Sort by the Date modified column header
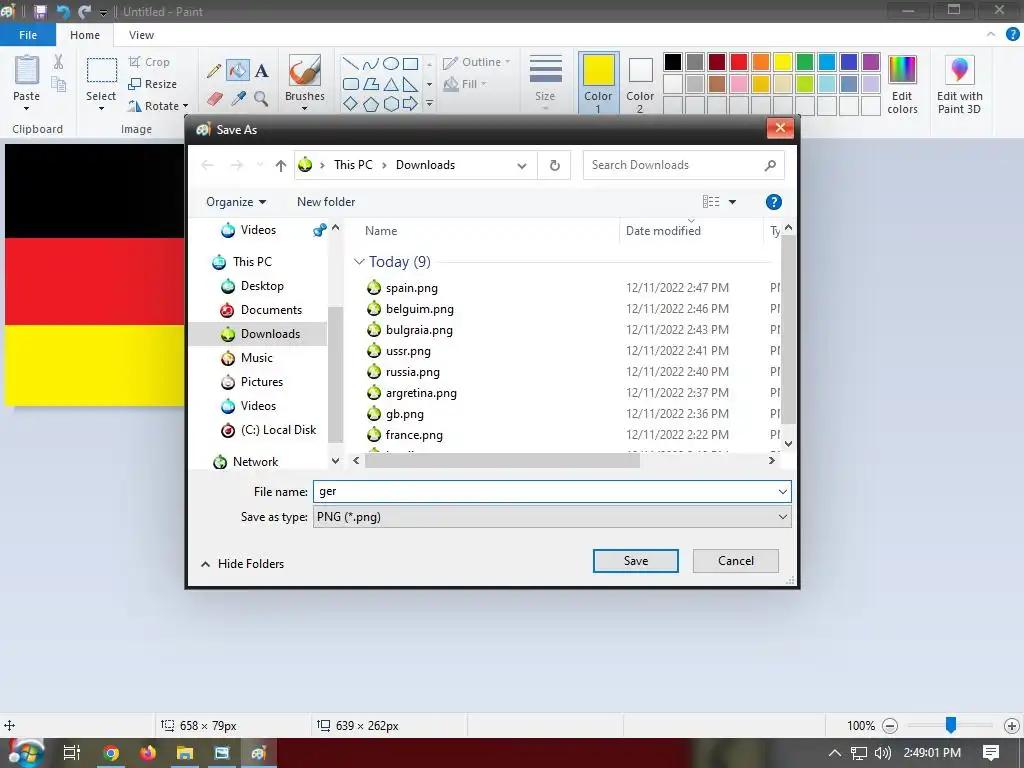Screen dimensions: 1024x768 click(x=690, y=231)
